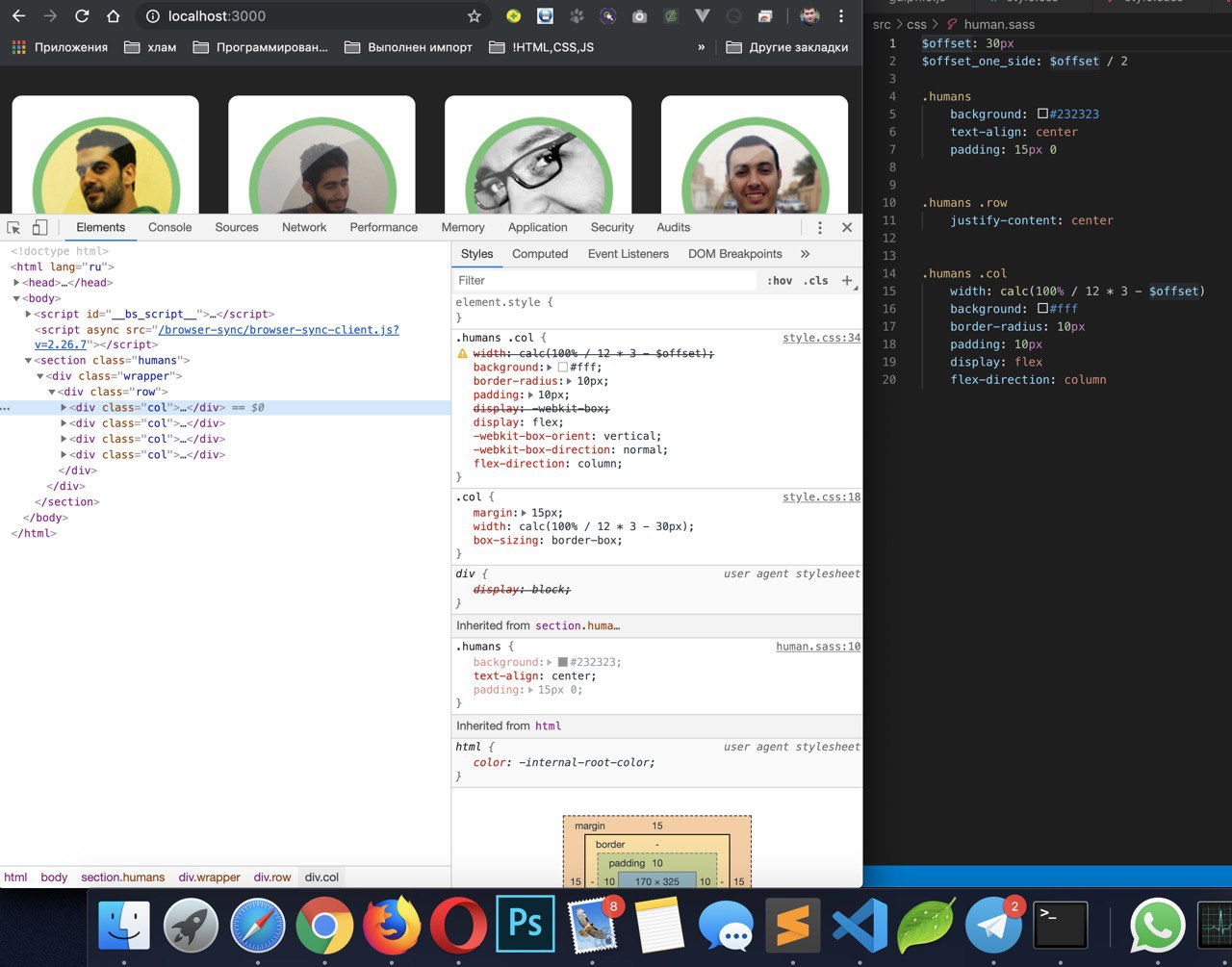This screenshot has width=1232, height=967.
Task: Collapse the body element in DOM tree
Action: click(17, 298)
